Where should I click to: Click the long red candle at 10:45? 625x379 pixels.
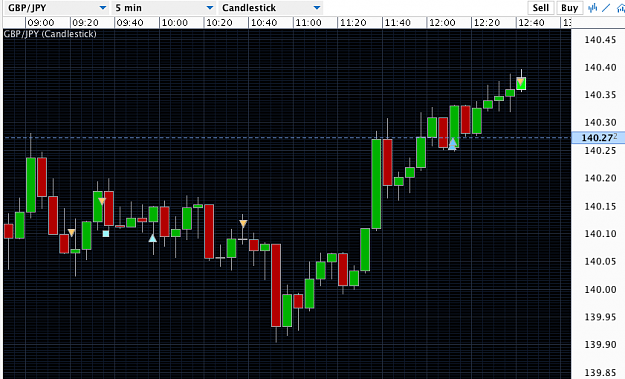[276, 285]
